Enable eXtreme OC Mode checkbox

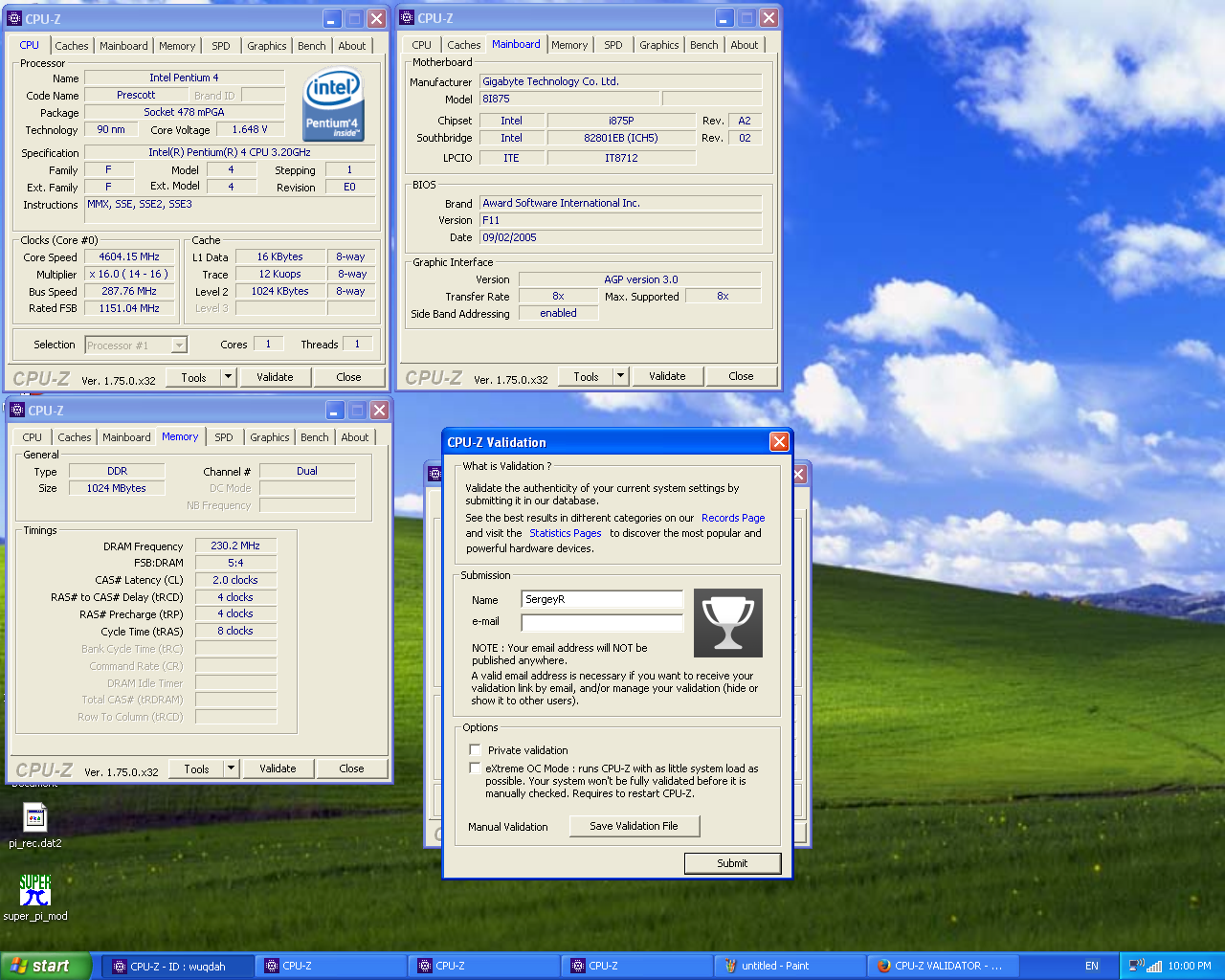click(475, 768)
